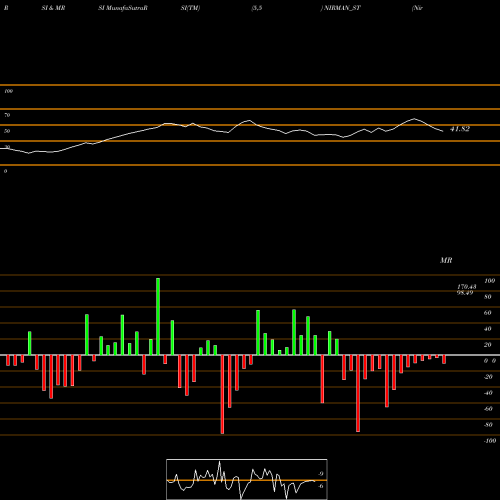Click the 80 label on the MR right axis
The image size is (500, 500).
point(488,297)
